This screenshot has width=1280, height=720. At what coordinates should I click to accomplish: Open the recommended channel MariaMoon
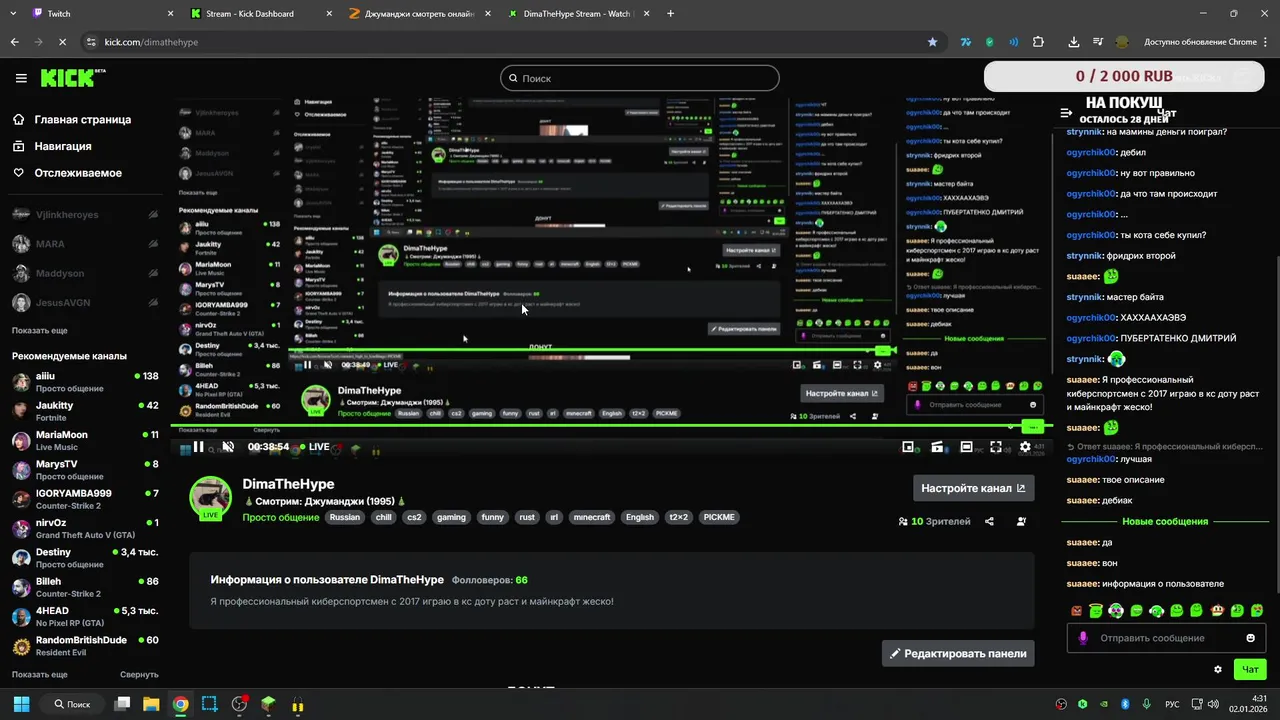85,440
